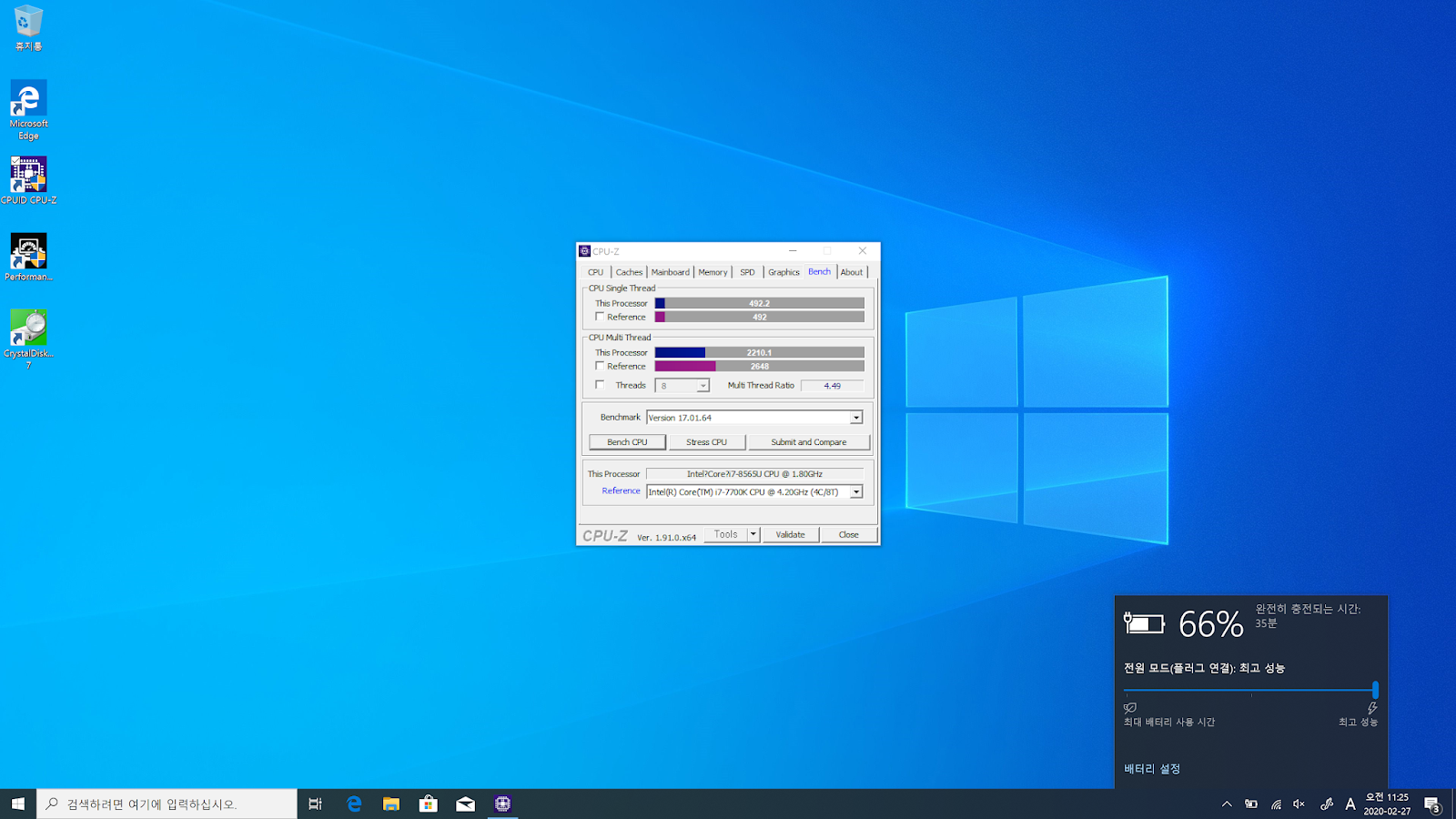This screenshot has height=819, width=1456.
Task: Open the CrystalDiskMark 7 desktop shortcut
Action: tap(28, 339)
